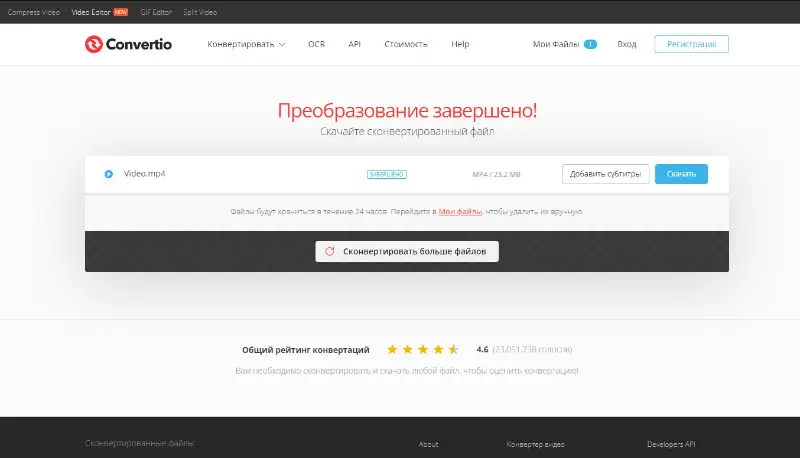Open the Video Editor tool
The height and width of the screenshot is (458, 800).
(x=92, y=12)
